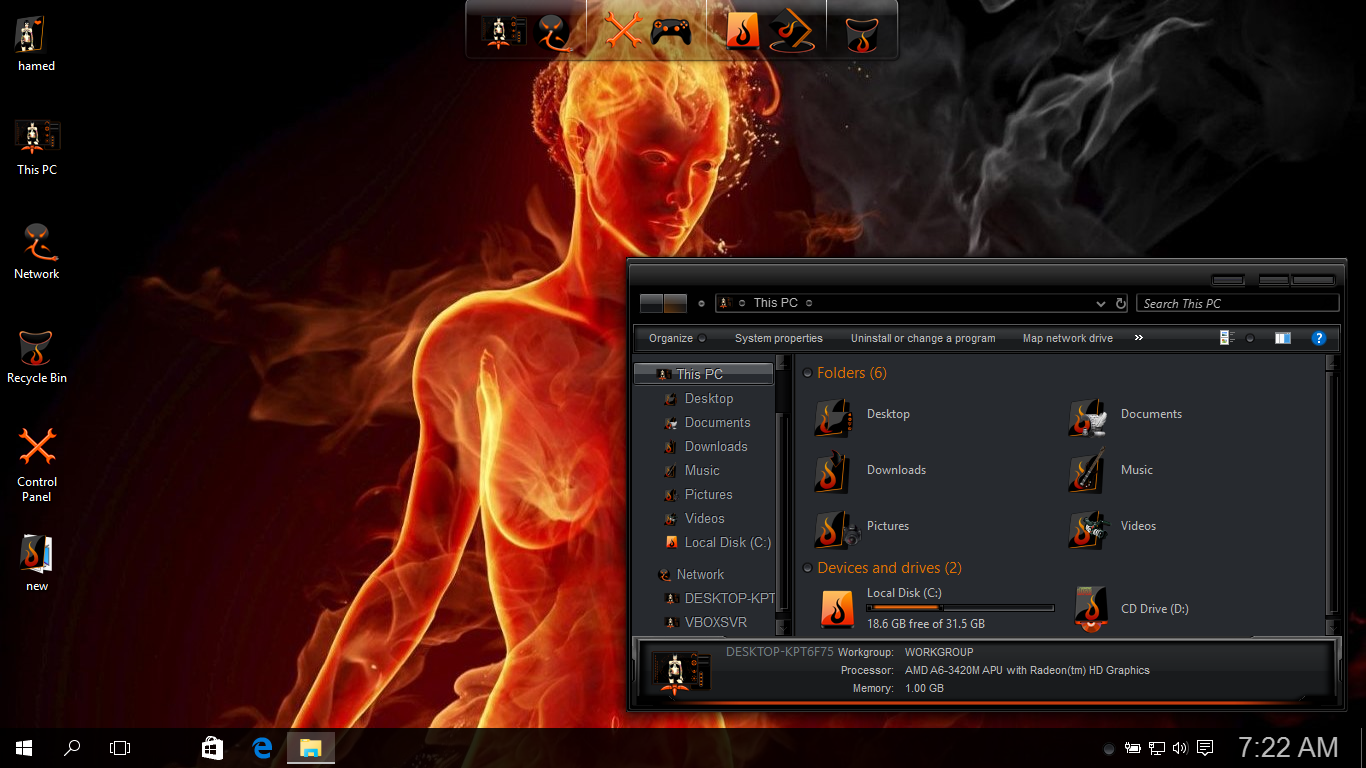The width and height of the screenshot is (1366, 768).
Task: Open the Windows Store taskbar icon
Action: pos(212,747)
